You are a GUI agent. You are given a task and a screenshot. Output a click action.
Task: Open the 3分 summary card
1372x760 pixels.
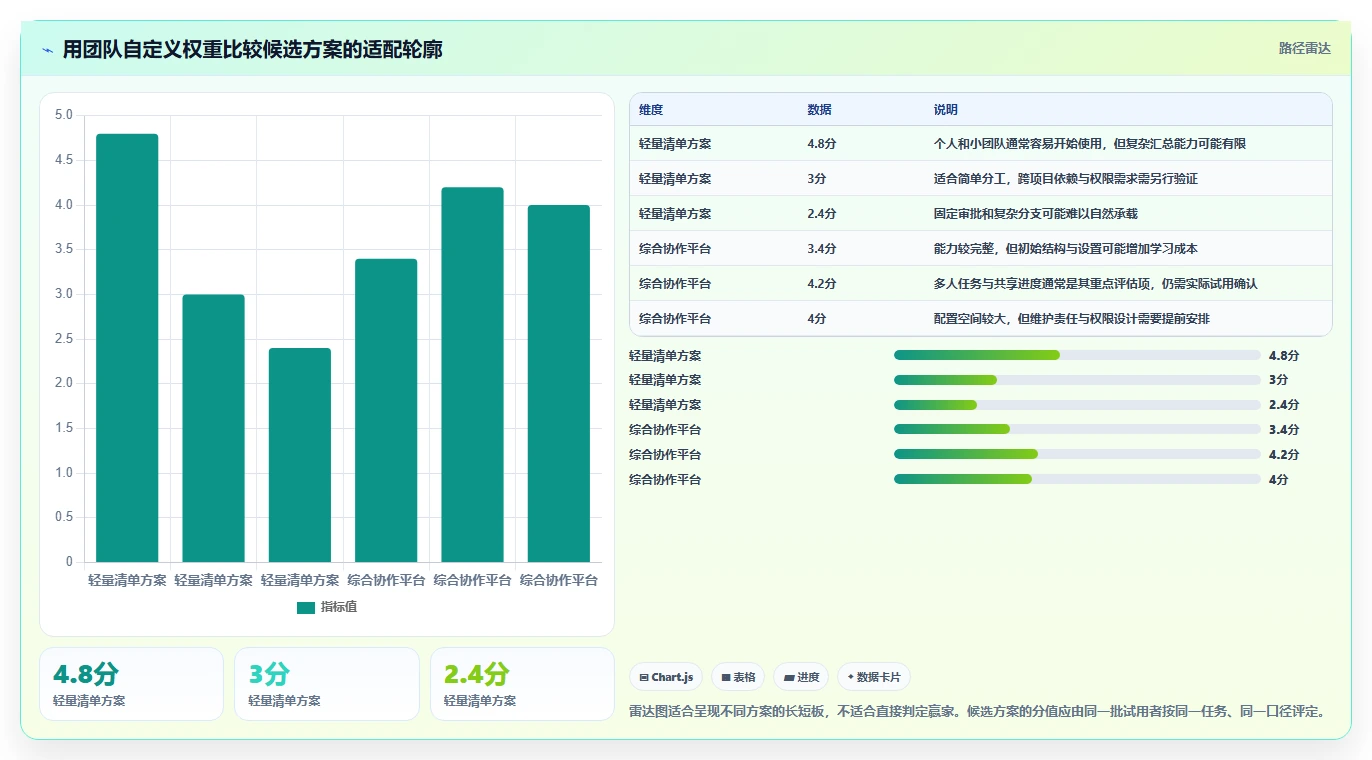(327, 684)
